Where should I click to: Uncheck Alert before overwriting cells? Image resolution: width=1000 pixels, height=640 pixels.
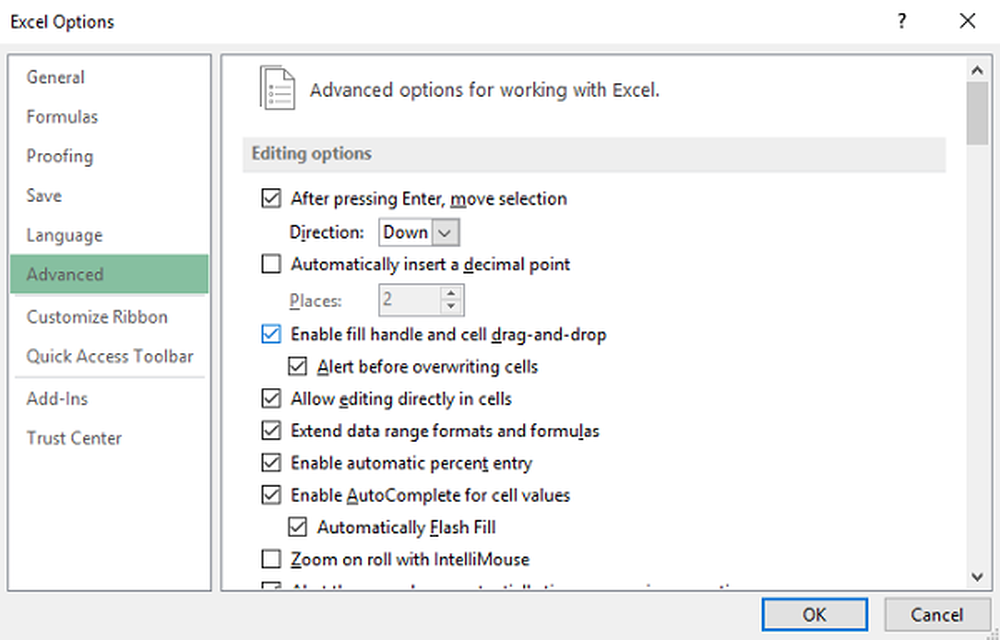[297, 367]
